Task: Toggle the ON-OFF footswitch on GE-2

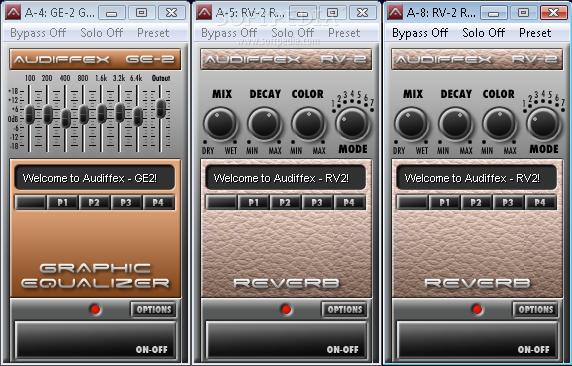Action: click(x=96, y=340)
